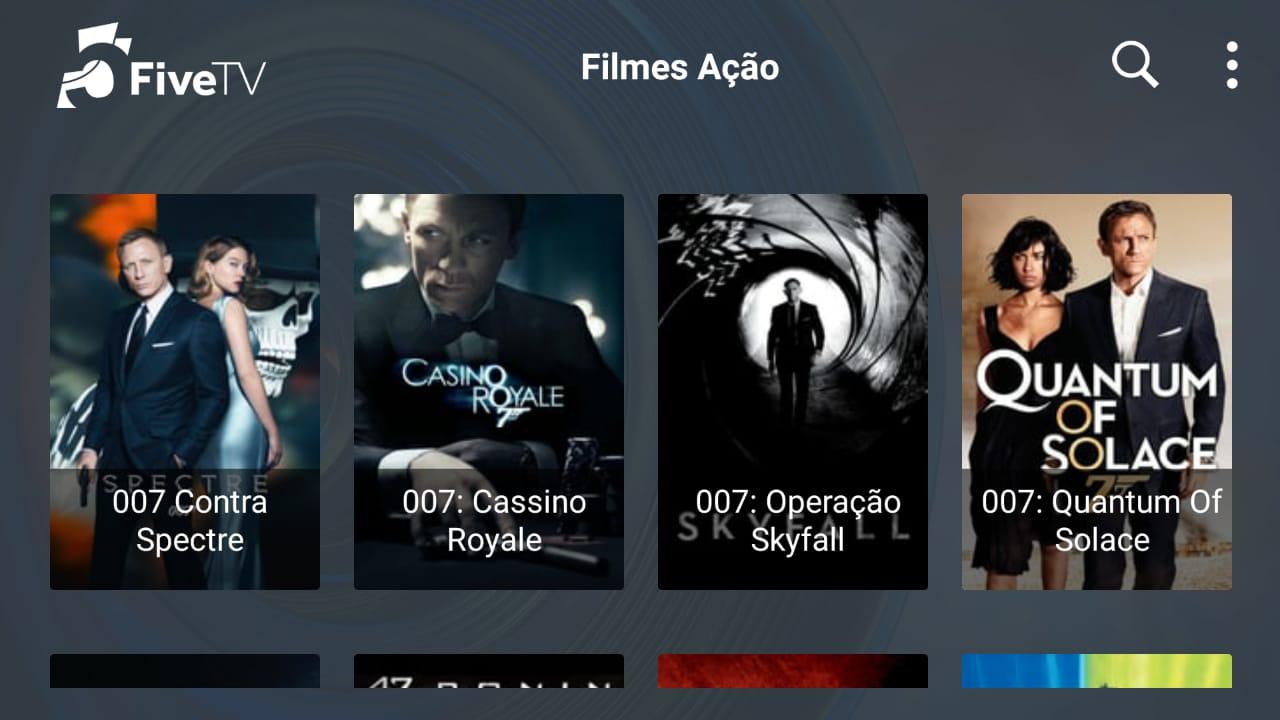Image resolution: width=1280 pixels, height=720 pixels.
Task: Click the FiveTV wordmark text
Action: [x=197, y=79]
